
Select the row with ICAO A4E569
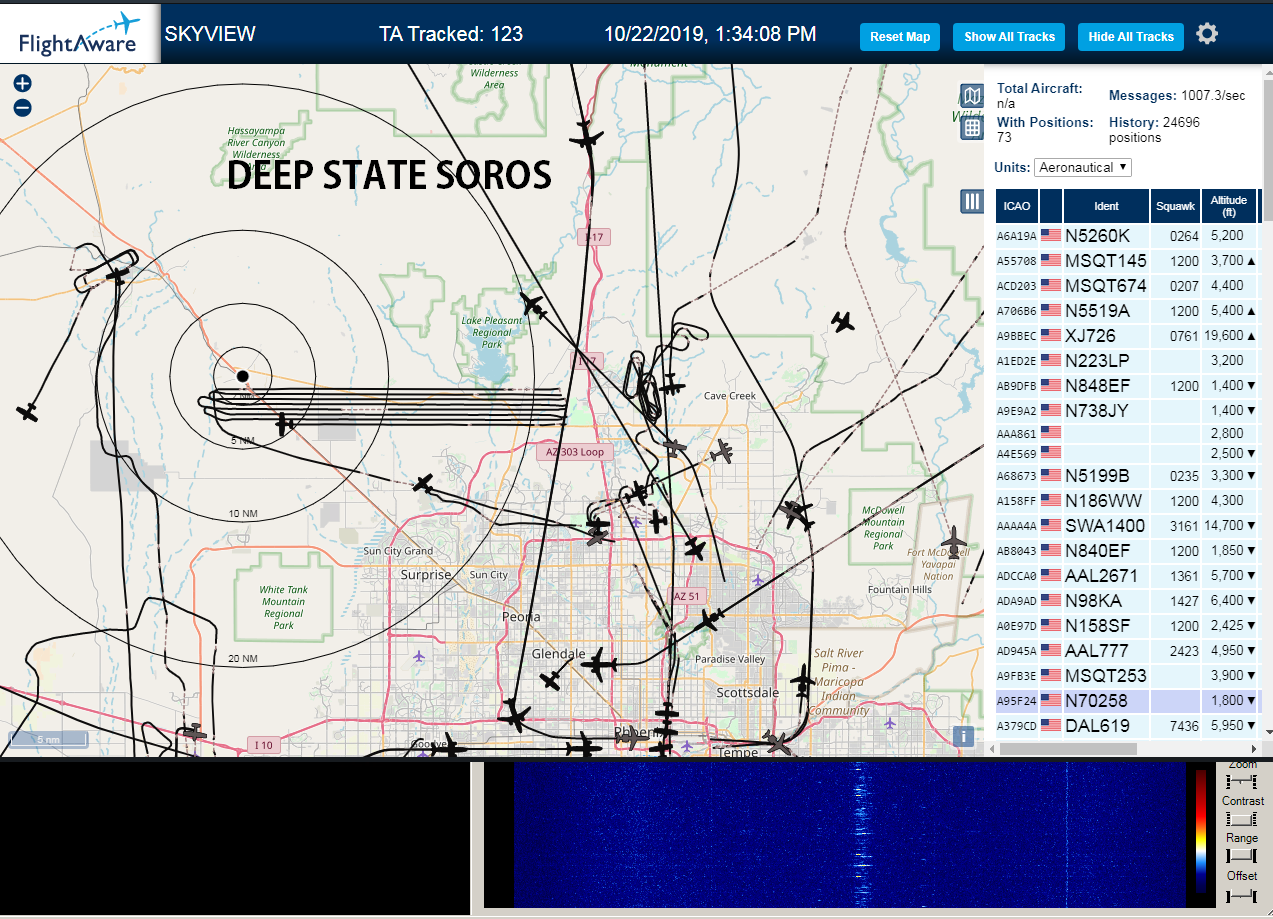(x=1127, y=454)
